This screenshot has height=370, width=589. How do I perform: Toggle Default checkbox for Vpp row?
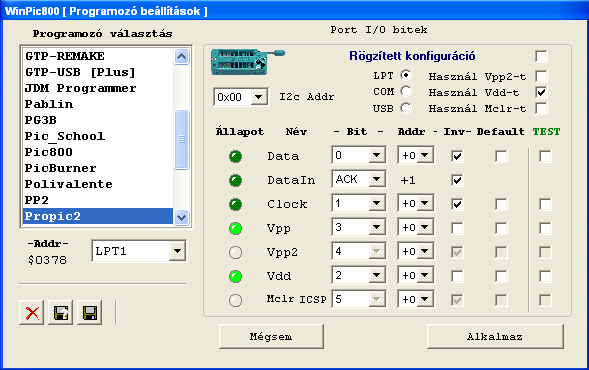501,228
